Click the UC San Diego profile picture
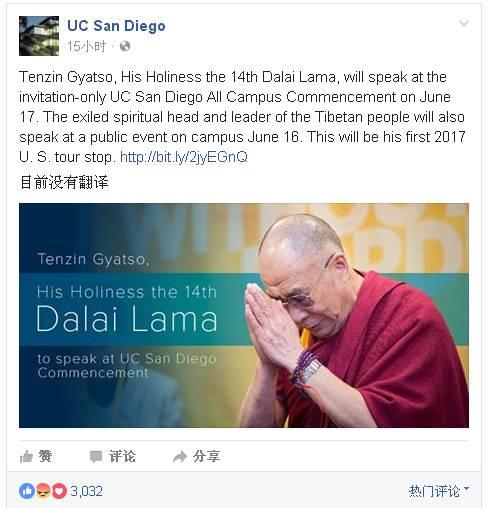 [39, 36]
